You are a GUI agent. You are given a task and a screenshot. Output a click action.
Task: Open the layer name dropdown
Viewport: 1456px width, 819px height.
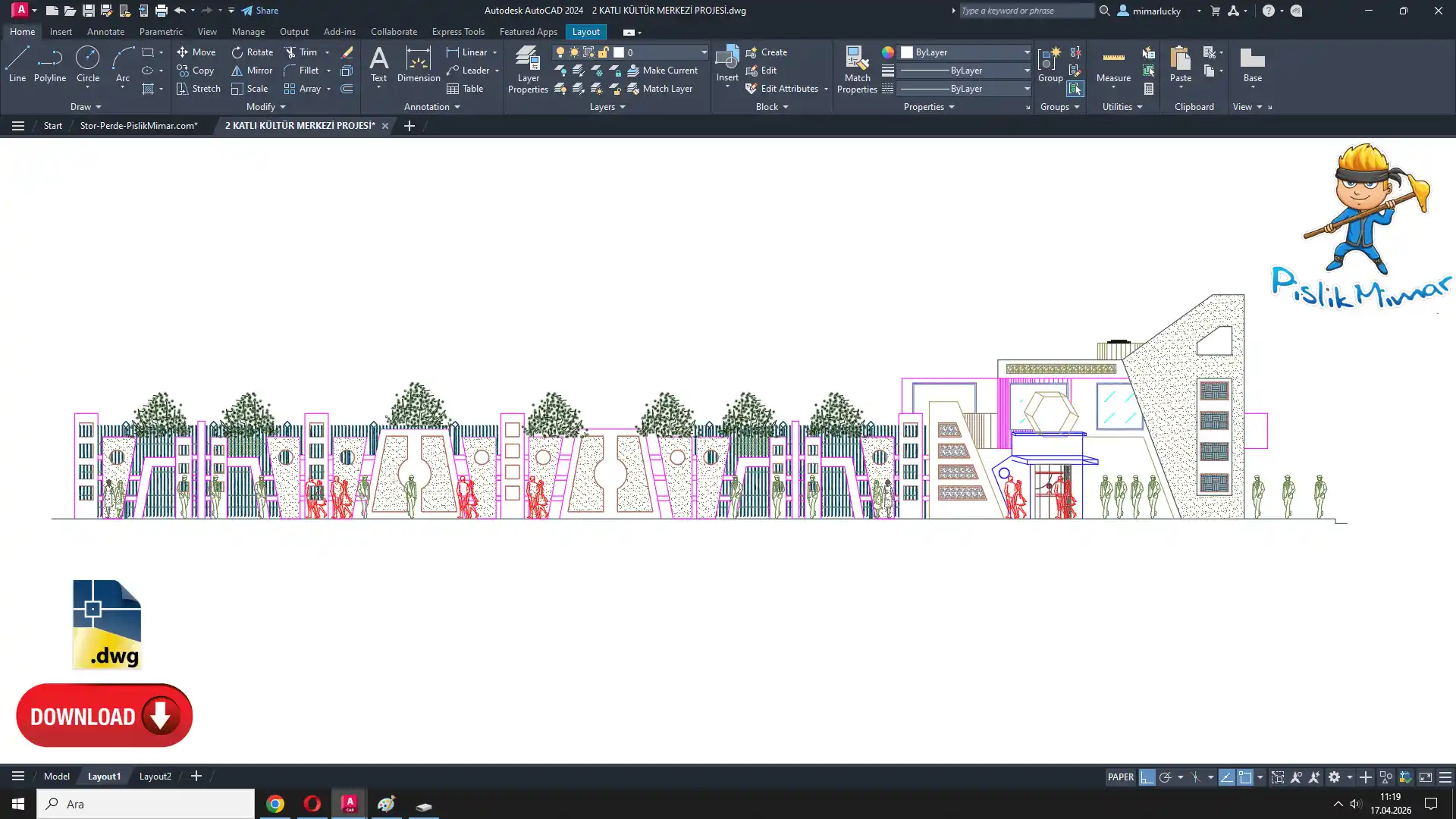coord(703,52)
